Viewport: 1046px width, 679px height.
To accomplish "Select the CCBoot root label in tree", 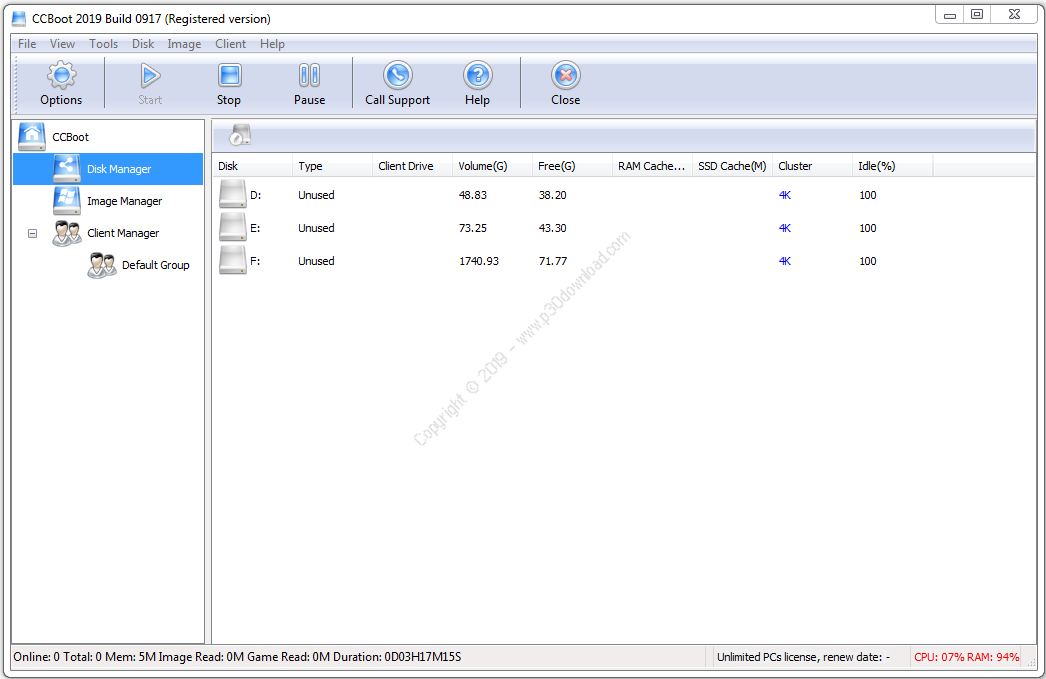I will (70, 137).
